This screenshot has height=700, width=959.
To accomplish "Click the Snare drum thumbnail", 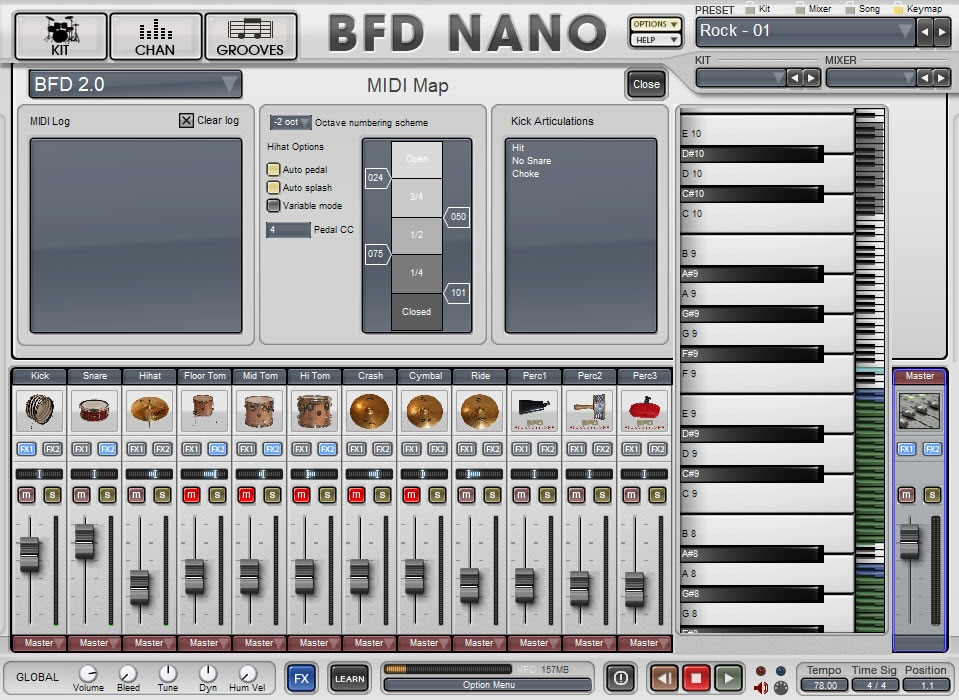I will click(94, 410).
